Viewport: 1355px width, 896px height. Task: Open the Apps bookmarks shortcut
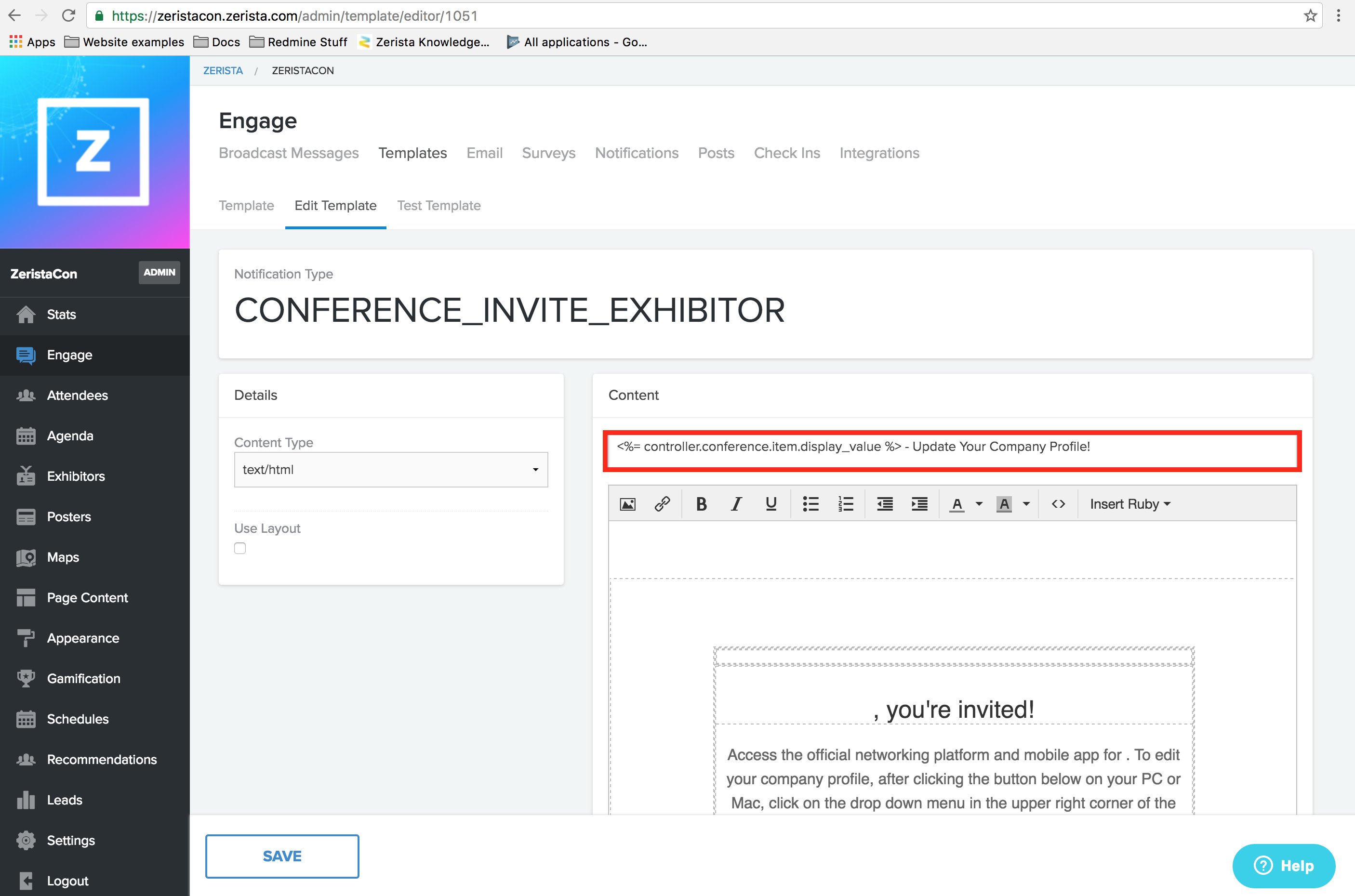tap(33, 42)
